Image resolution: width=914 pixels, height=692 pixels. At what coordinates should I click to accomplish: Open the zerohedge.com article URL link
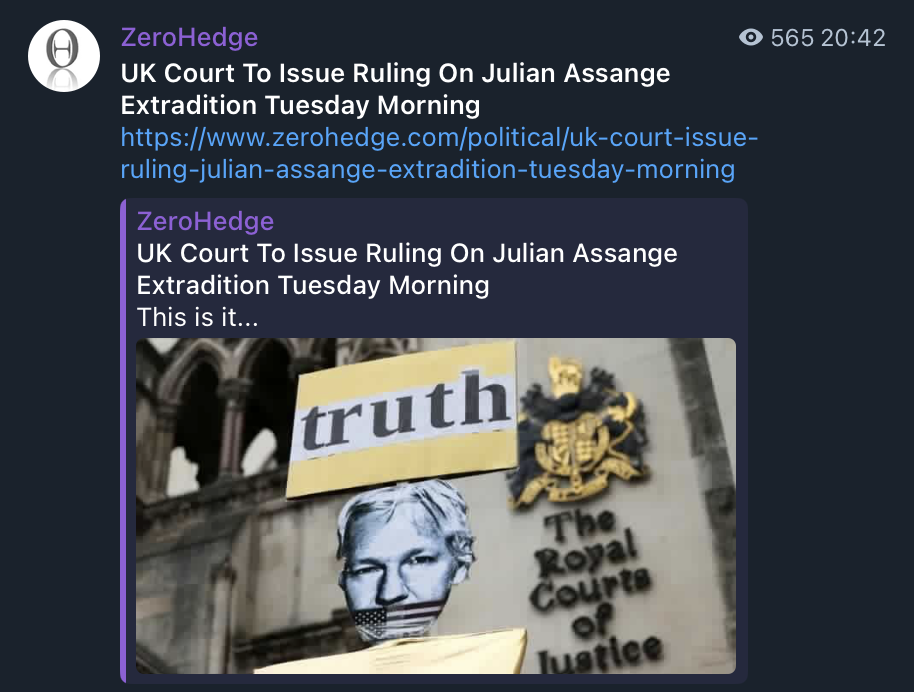[x=439, y=153]
